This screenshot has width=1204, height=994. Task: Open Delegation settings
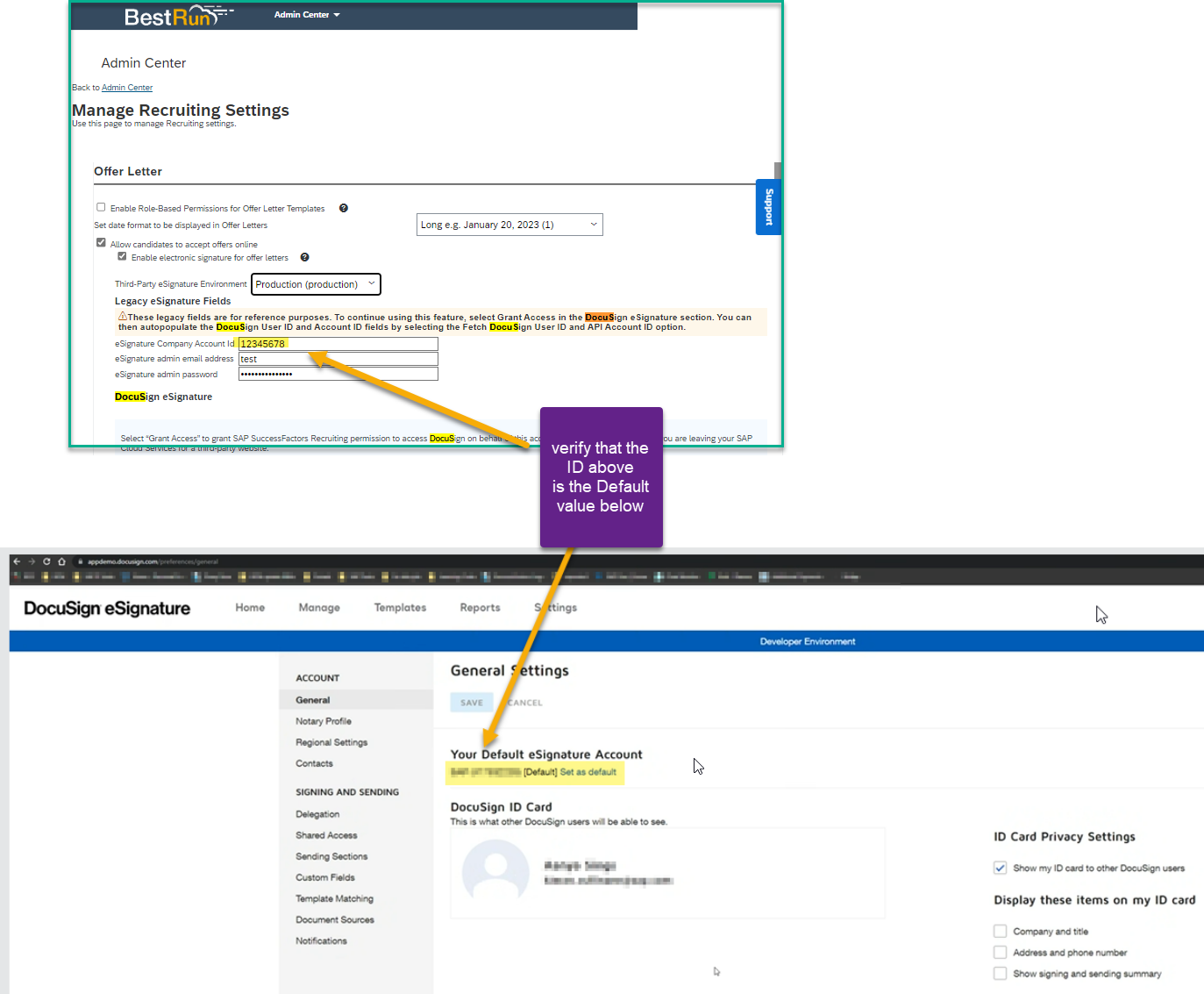(x=317, y=814)
